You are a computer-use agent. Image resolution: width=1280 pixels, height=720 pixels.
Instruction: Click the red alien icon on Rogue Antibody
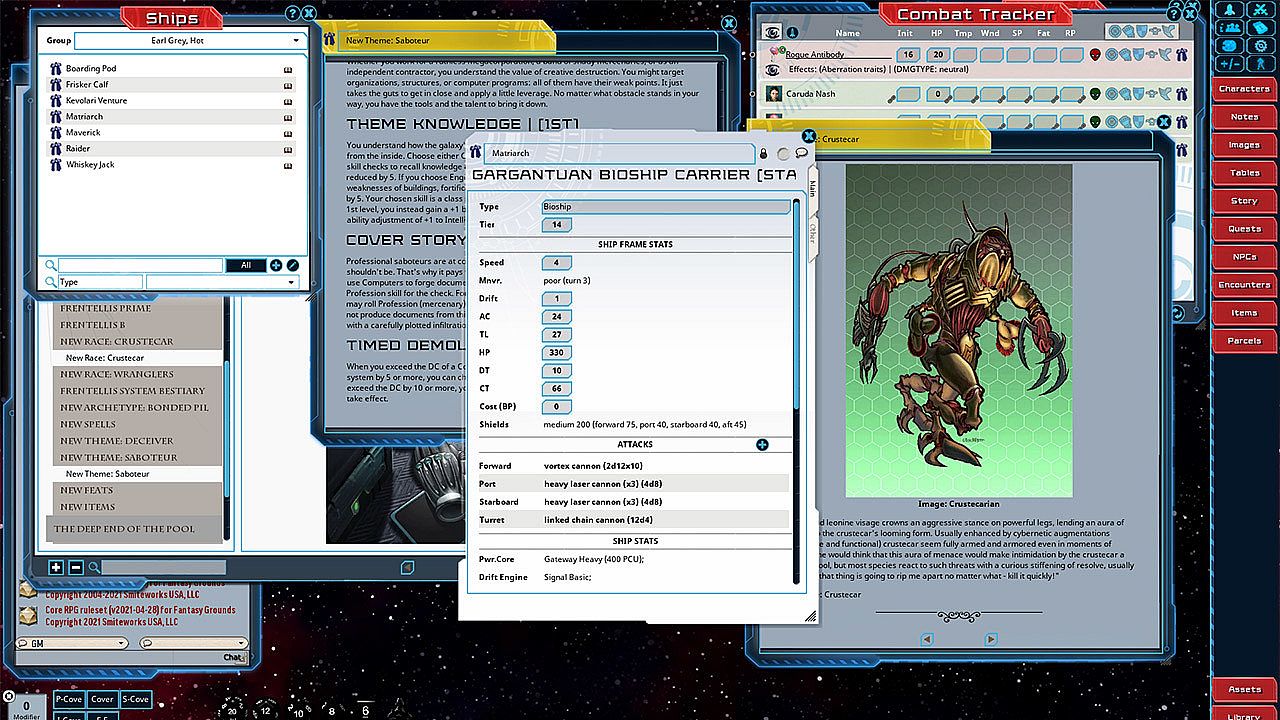1095,55
